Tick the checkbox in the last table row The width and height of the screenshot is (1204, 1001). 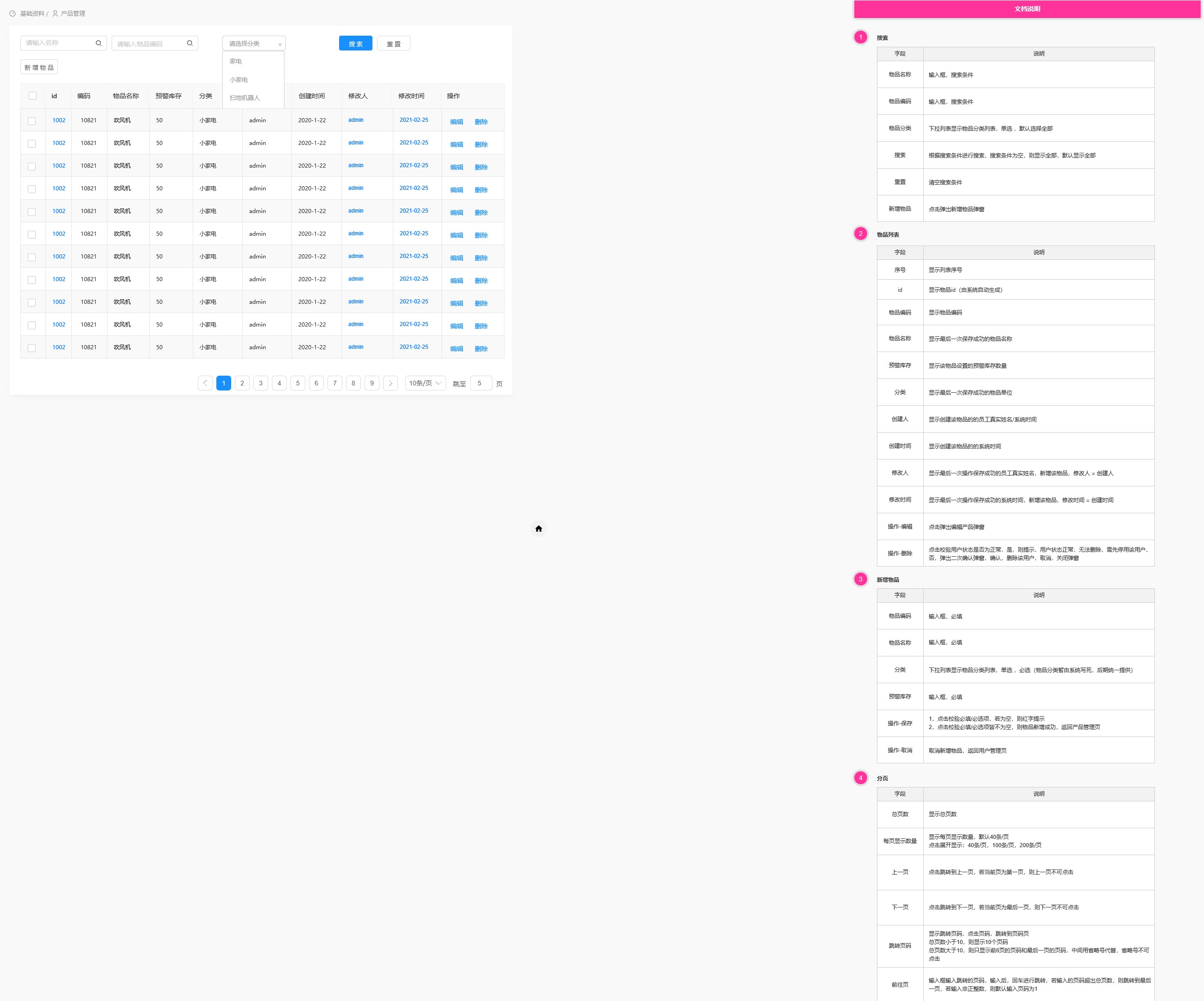tap(32, 348)
